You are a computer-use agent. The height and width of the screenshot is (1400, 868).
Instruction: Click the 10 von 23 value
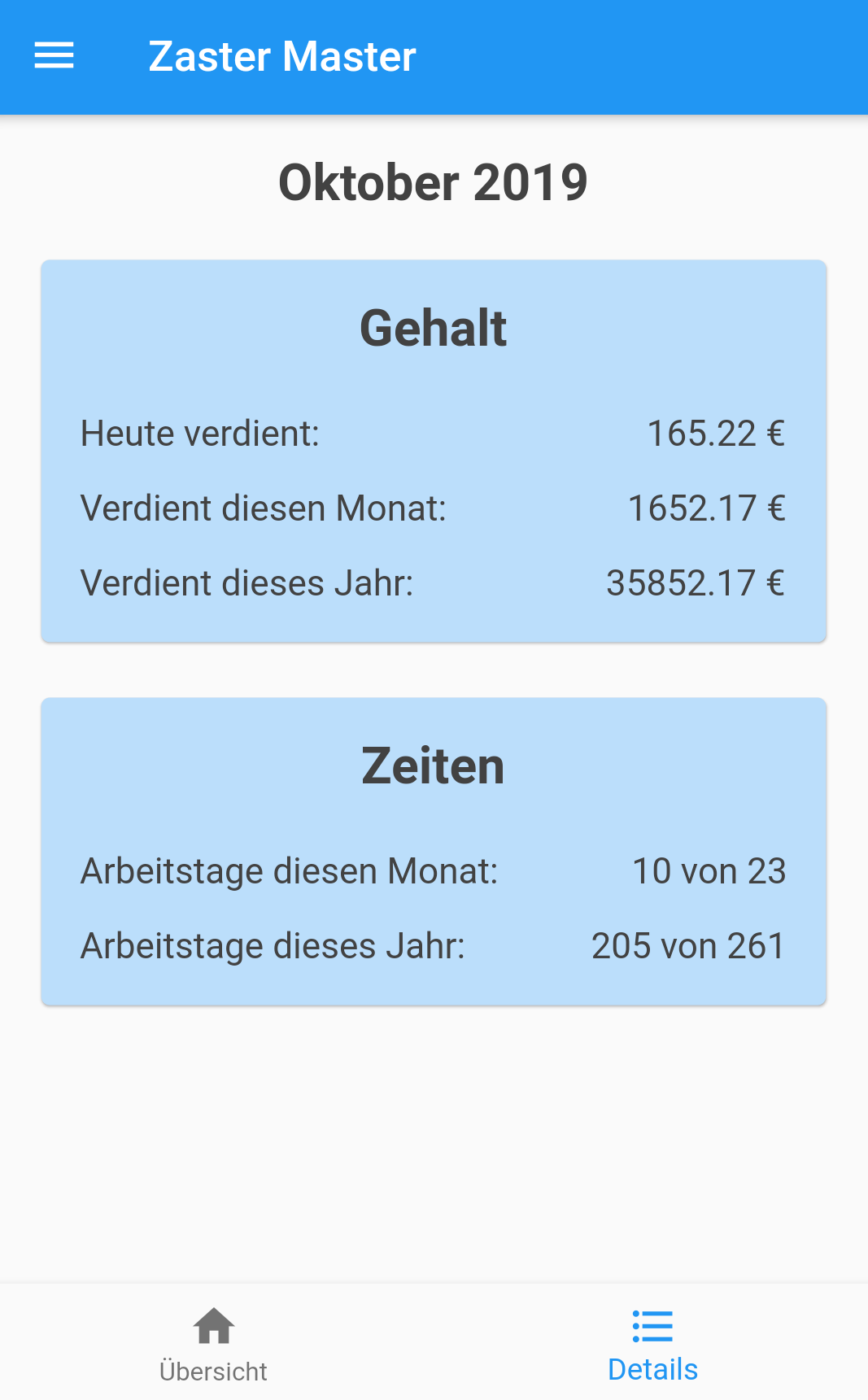[x=709, y=871]
